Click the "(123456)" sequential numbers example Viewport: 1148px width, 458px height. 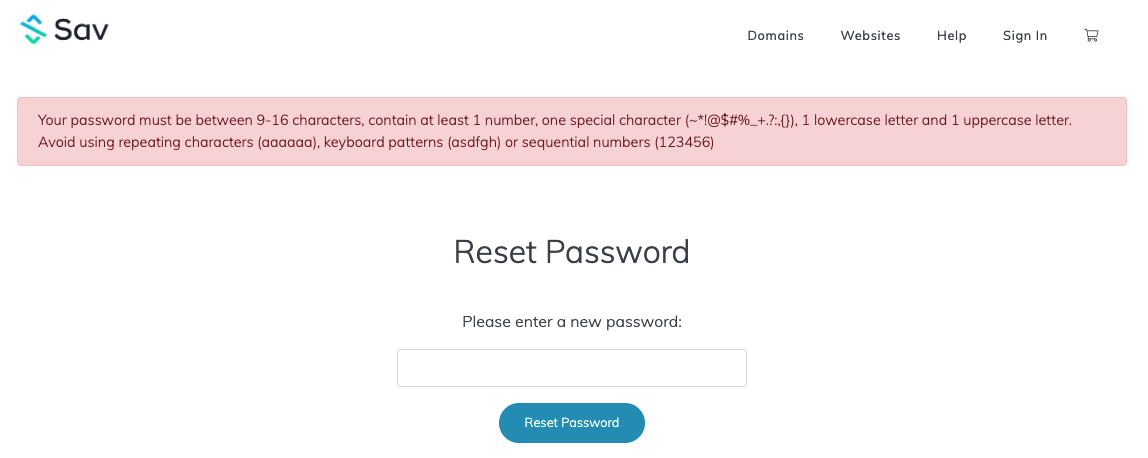click(684, 142)
